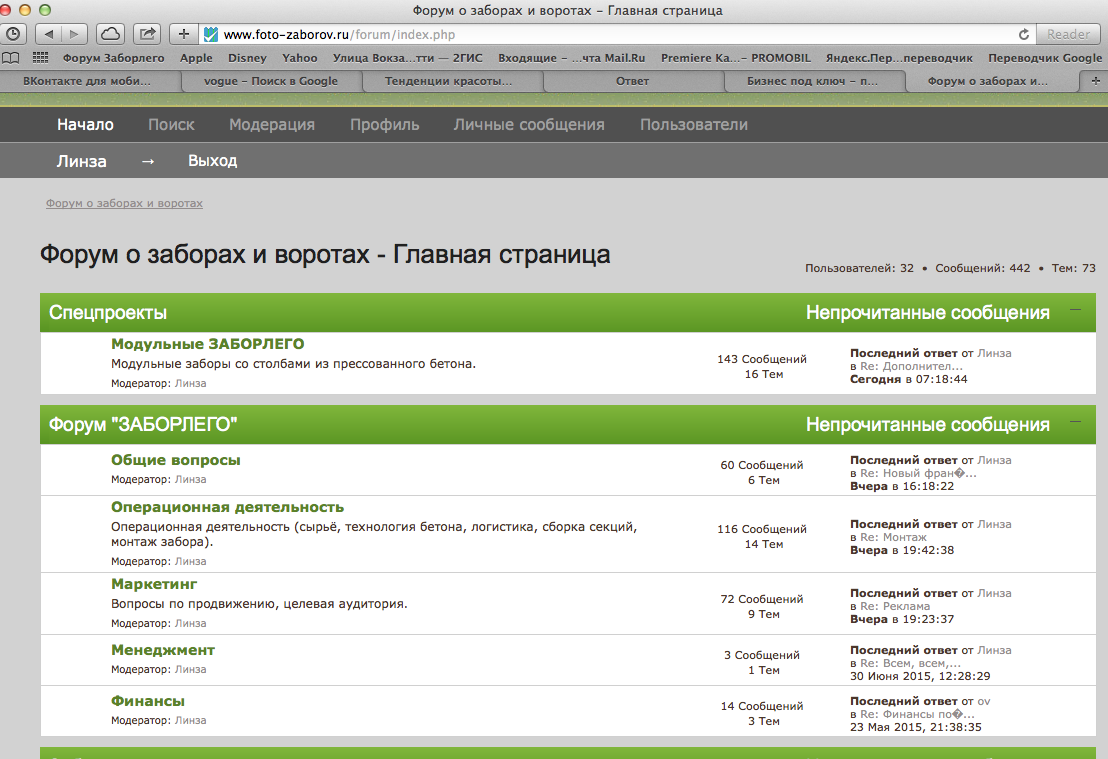Click the Share icon in toolbar

click(147, 33)
